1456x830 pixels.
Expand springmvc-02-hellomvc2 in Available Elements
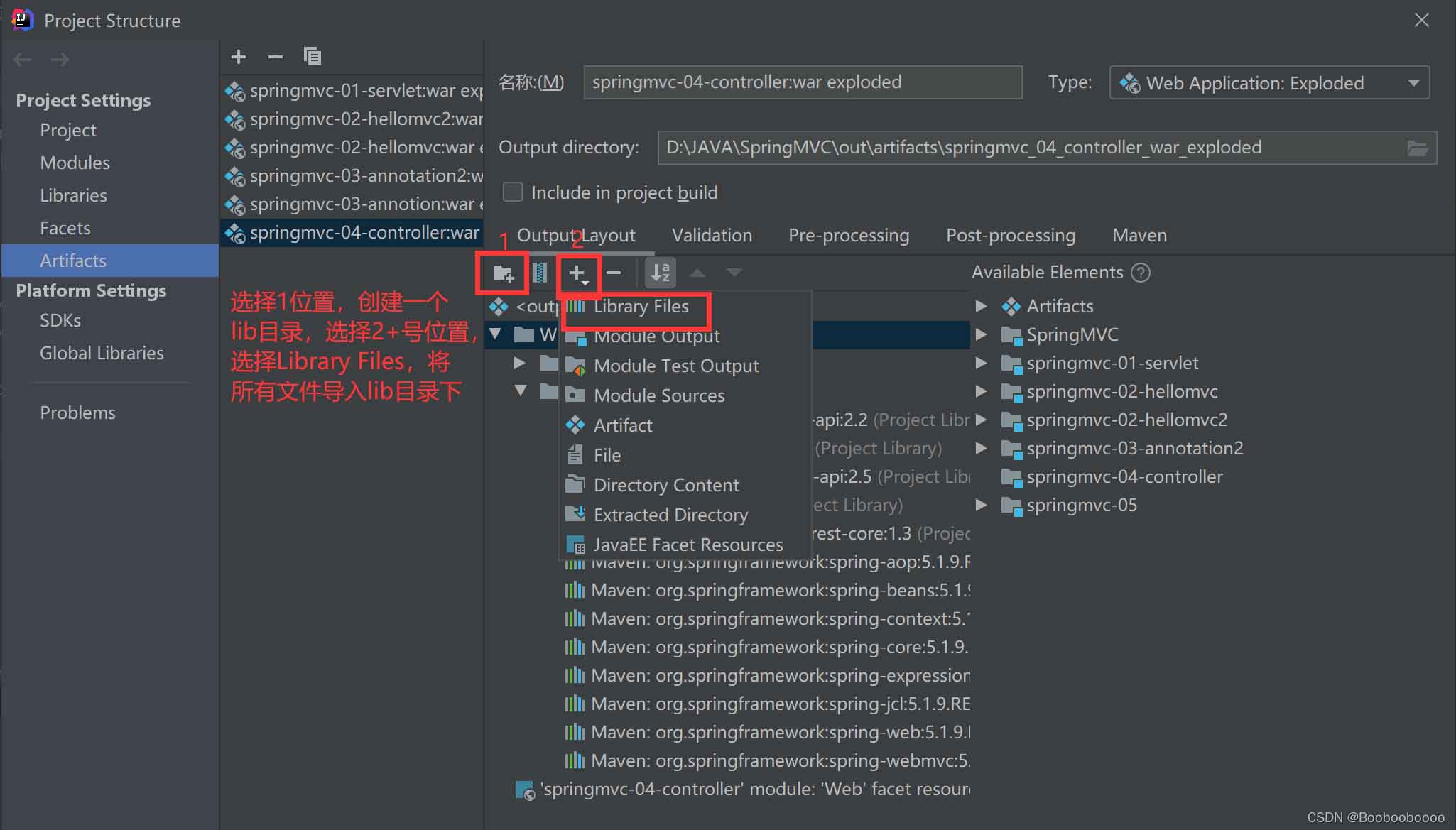(981, 420)
